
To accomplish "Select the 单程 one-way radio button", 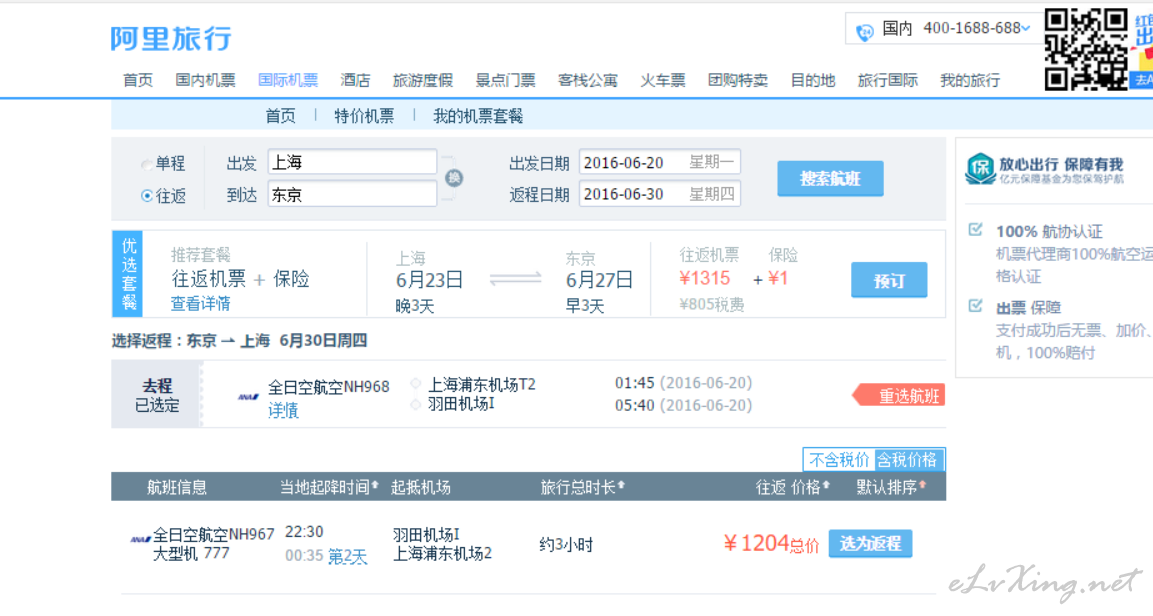I will tap(146, 164).
